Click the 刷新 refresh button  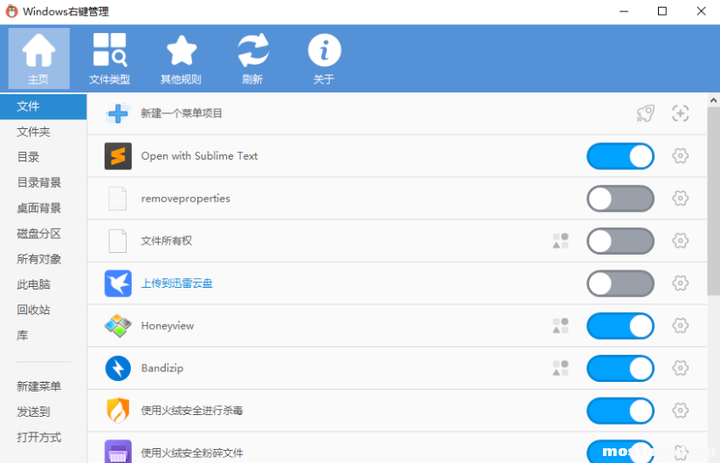253,58
